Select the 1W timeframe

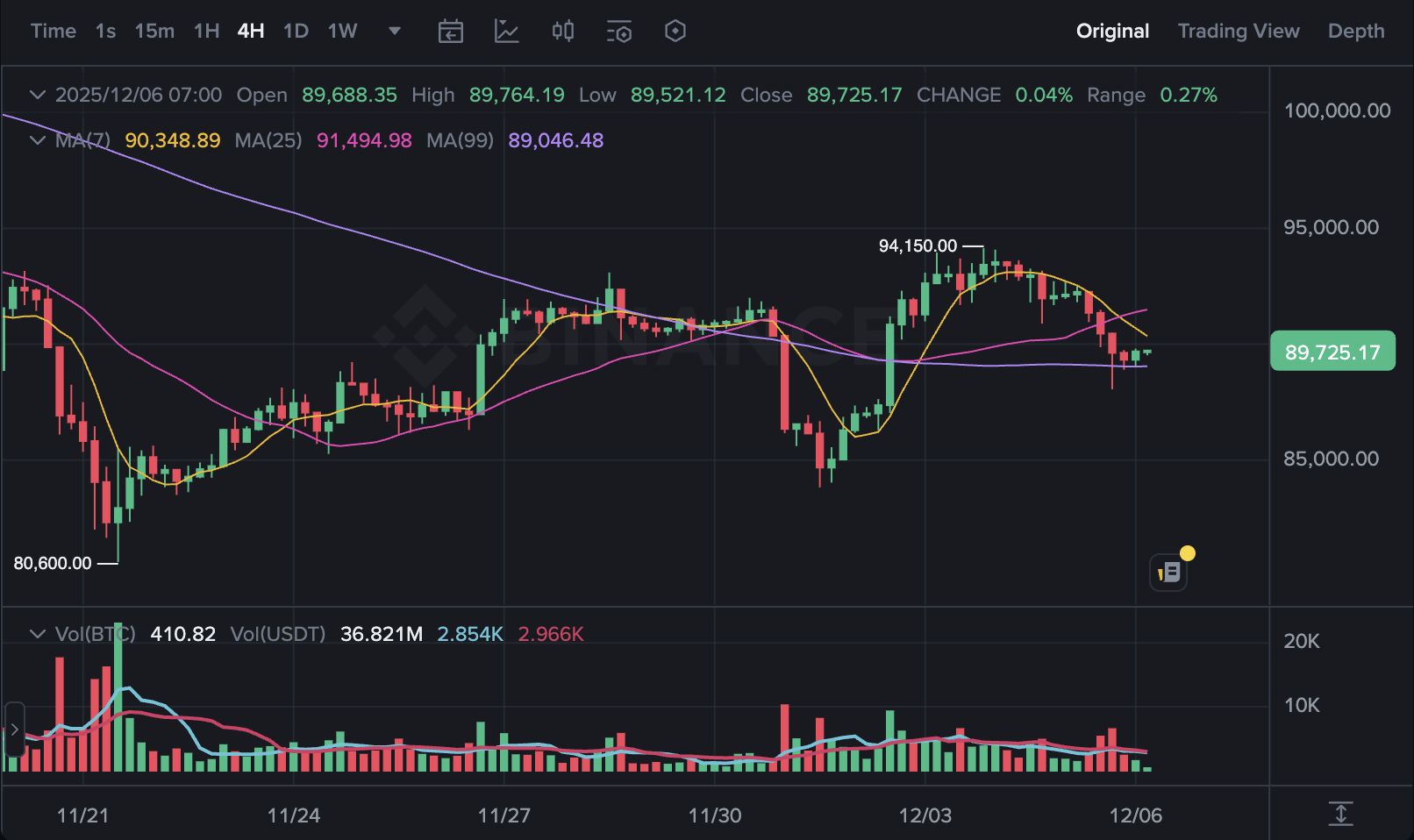point(341,31)
